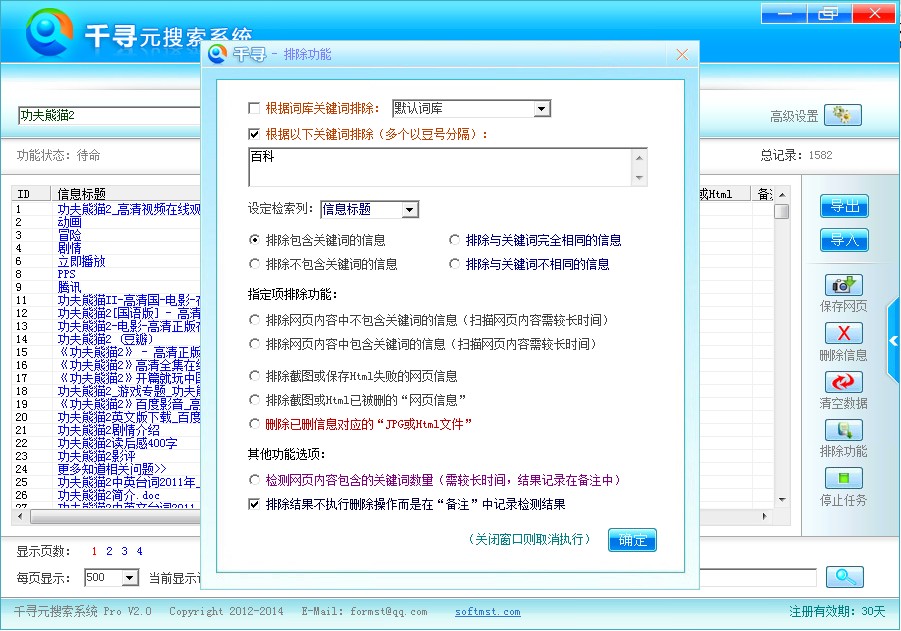Open the 每页显示 500 dropdown
This screenshot has width=901, height=631.
130,578
